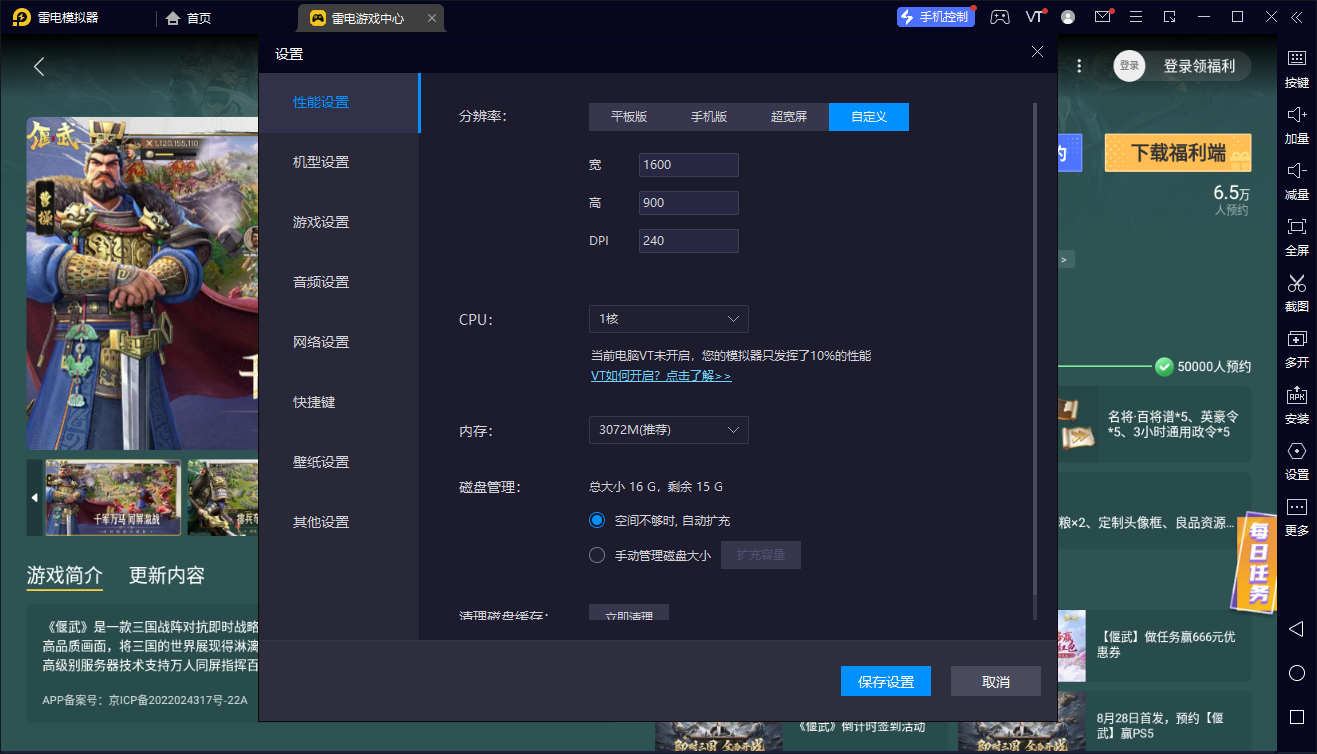
Task: View the 更新内容 tab of the game
Action: click(x=166, y=575)
